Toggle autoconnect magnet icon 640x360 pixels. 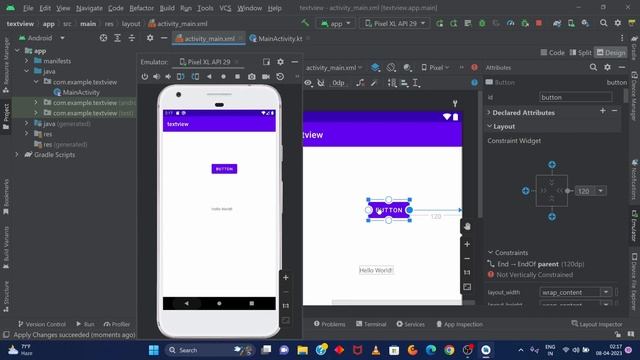coord(321,83)
